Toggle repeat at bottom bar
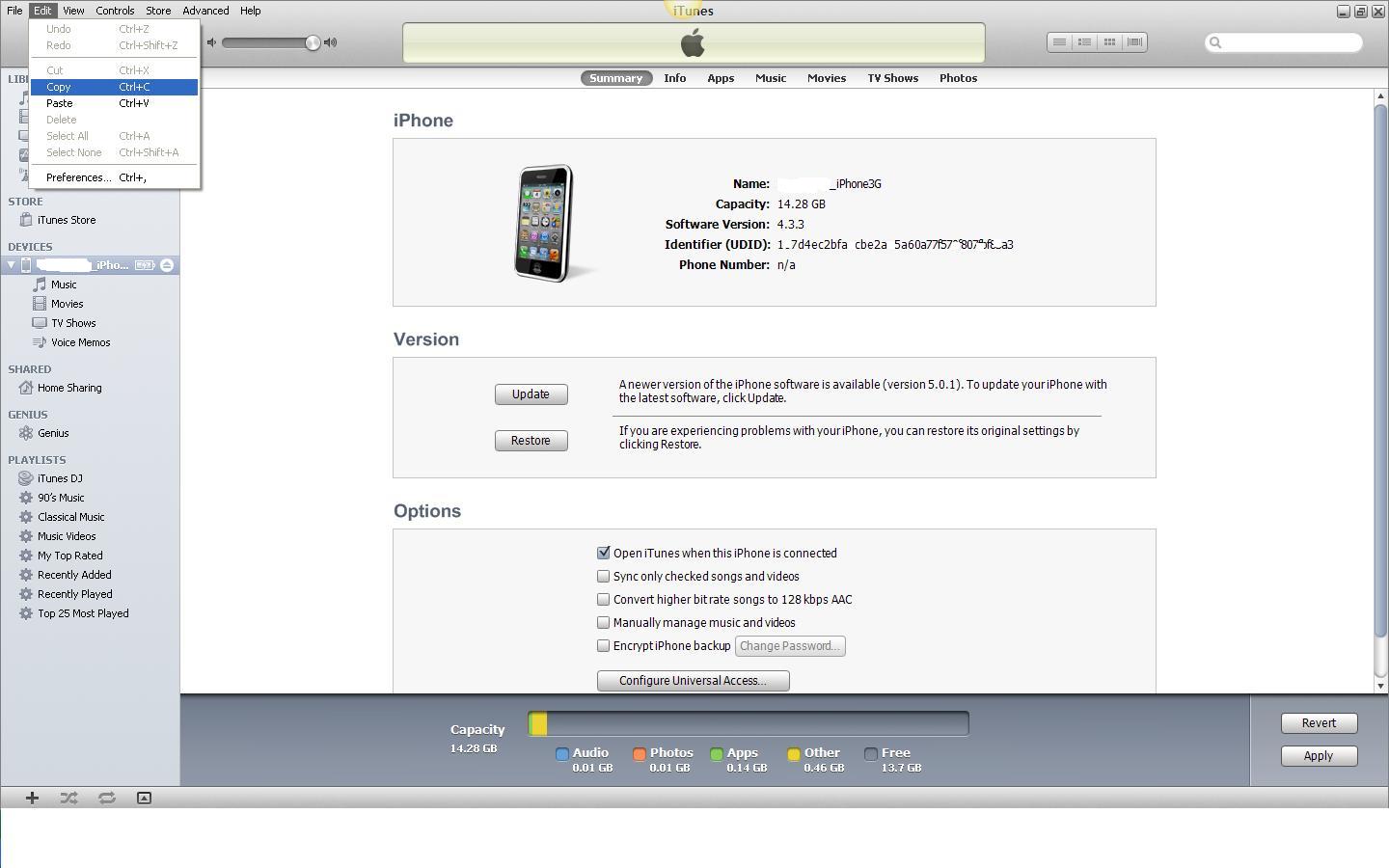1389x868 pixels. [107, 798]
